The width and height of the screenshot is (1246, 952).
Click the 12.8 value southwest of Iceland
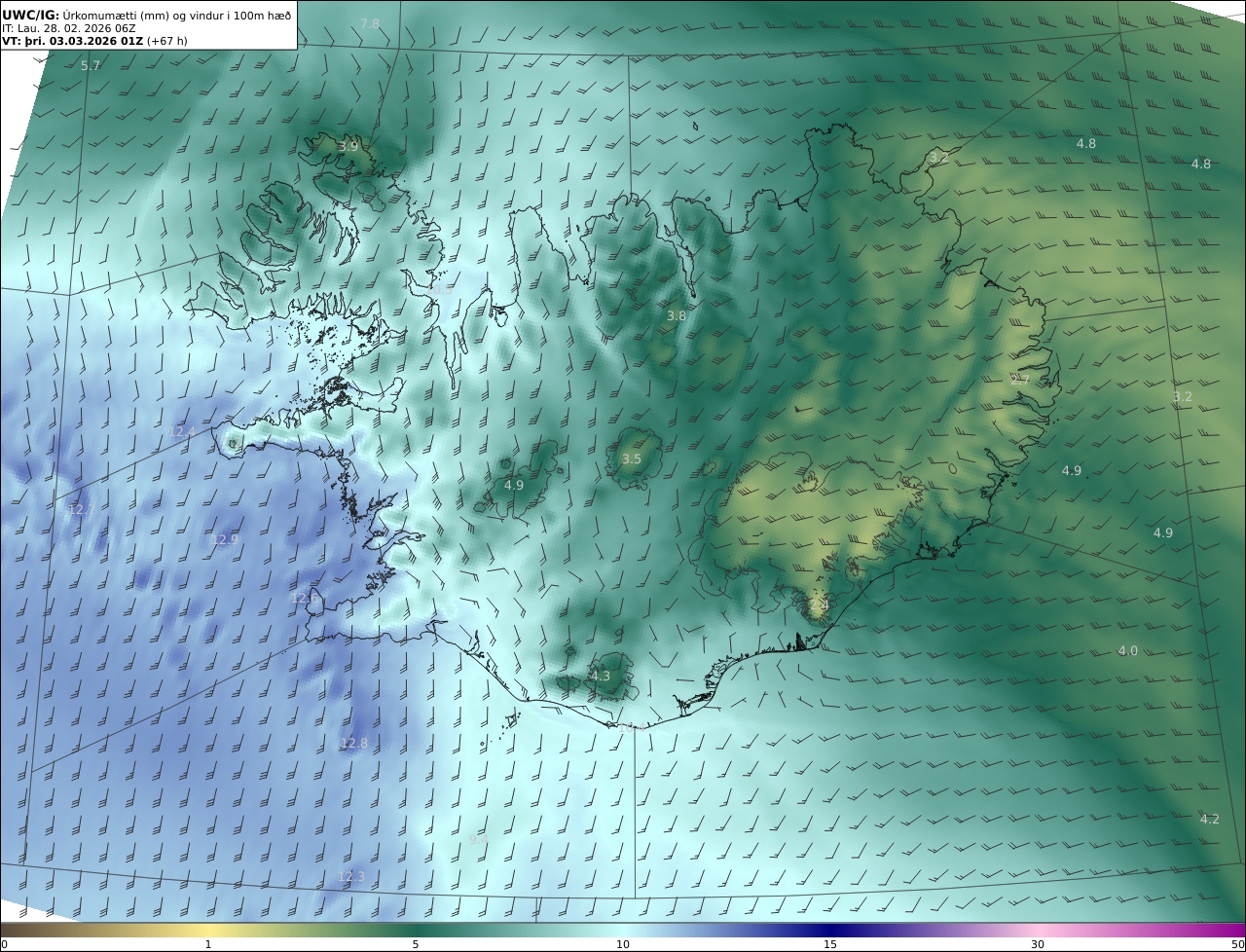click(x=354, y=743)
